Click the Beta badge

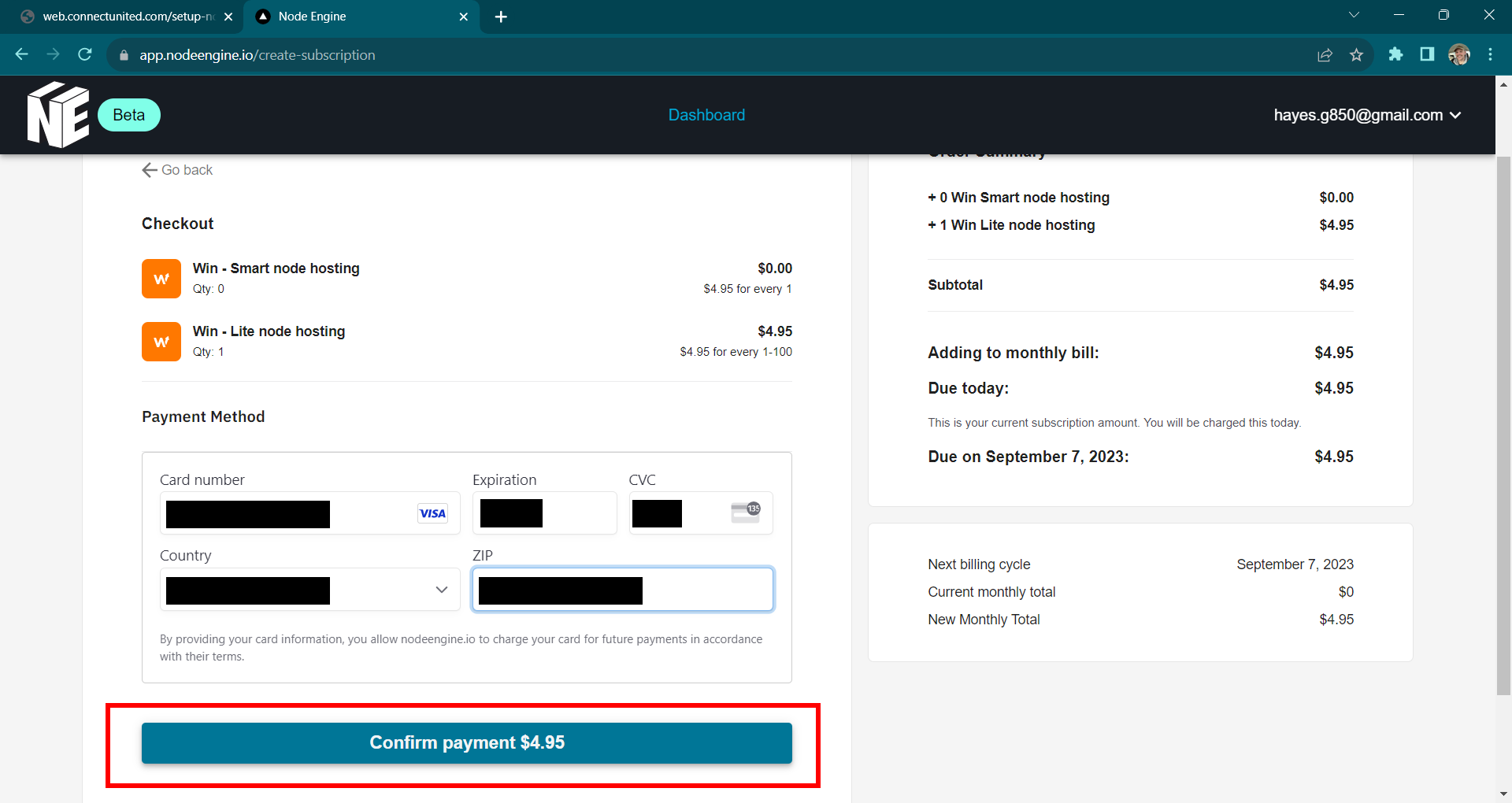pos(129,115)
